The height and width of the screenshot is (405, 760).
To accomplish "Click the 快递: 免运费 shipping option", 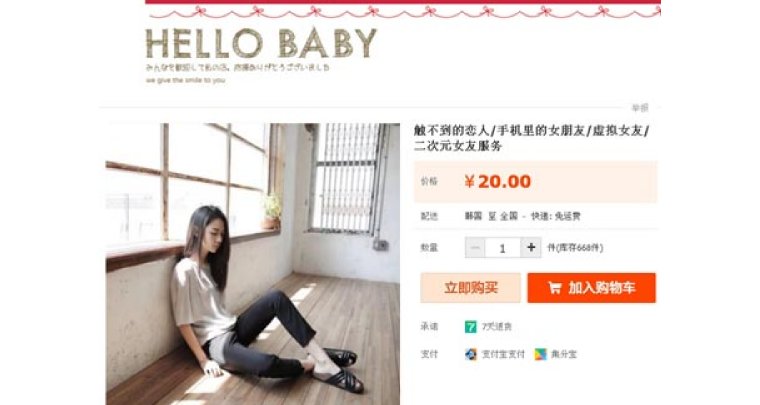I will [x=555, y=216].
